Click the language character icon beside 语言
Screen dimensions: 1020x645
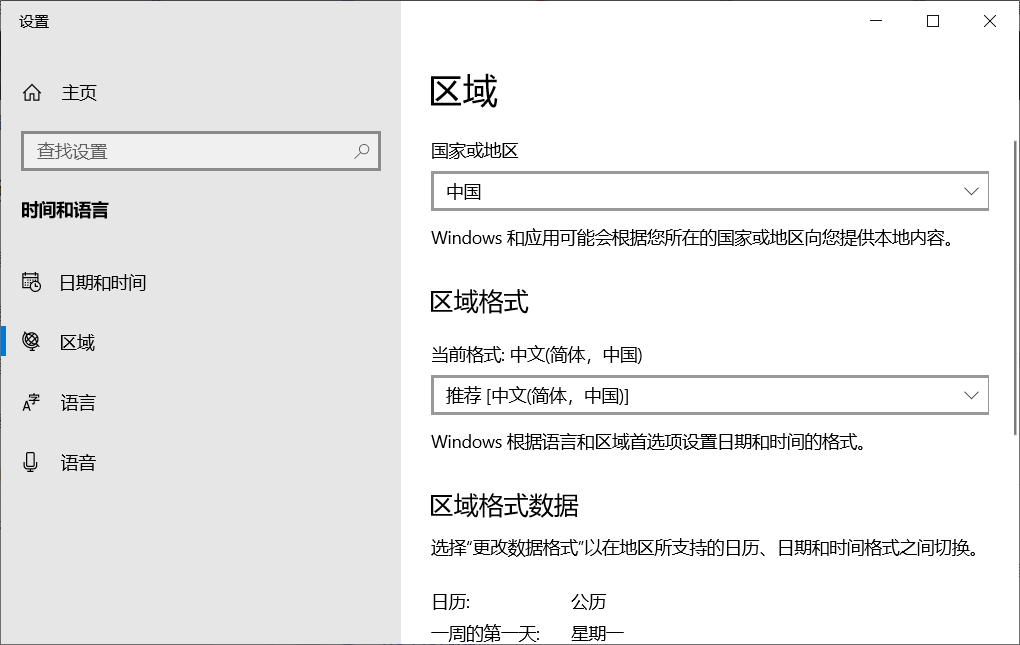pos(32,403)
